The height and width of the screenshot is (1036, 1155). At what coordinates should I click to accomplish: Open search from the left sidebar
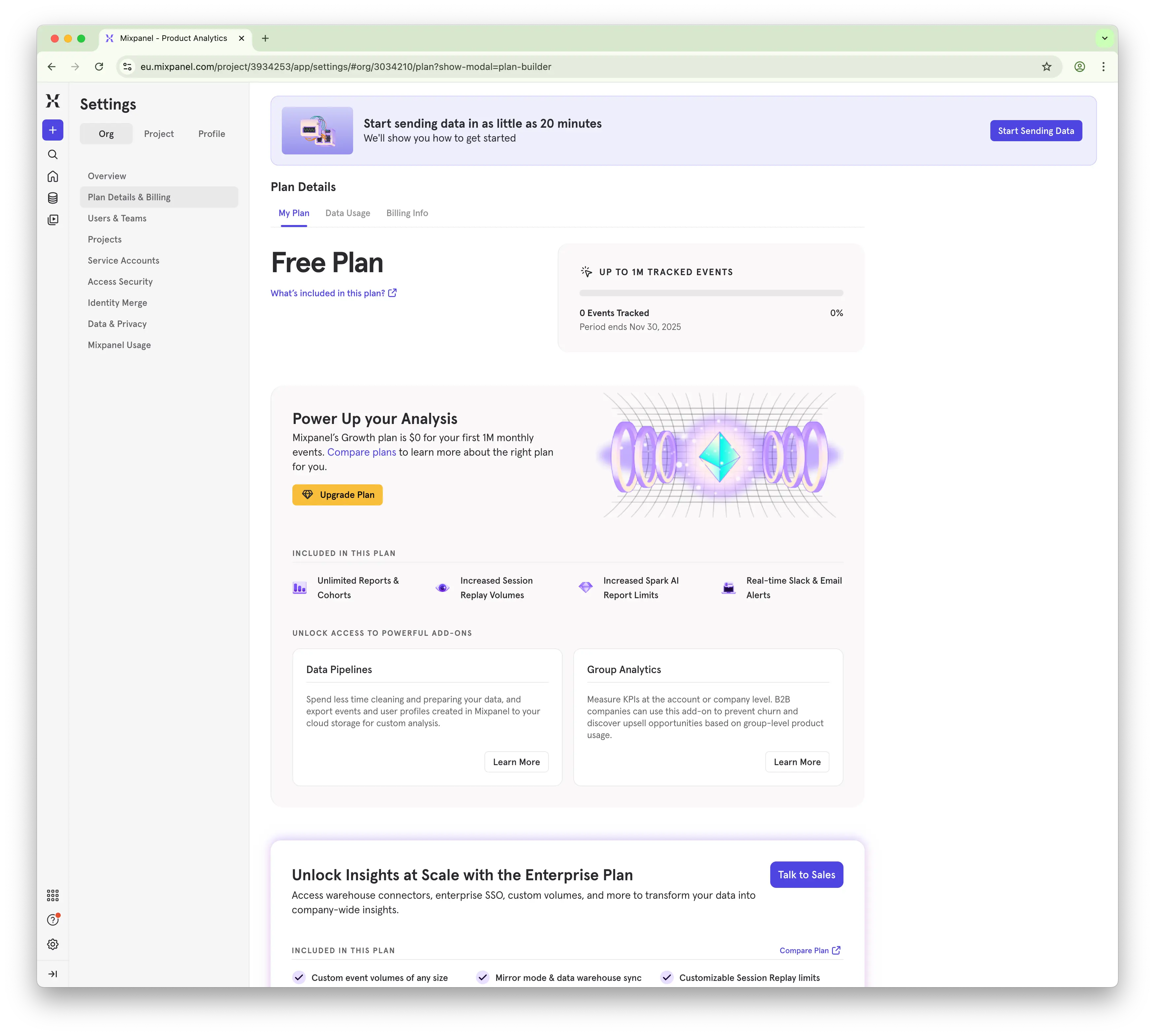pos(53,155)
